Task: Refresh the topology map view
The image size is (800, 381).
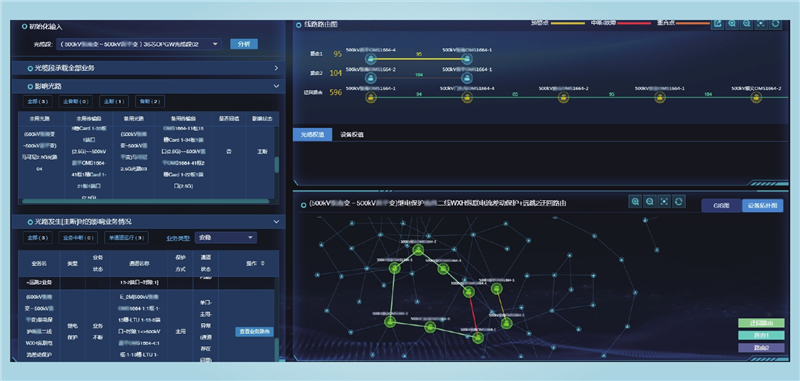Action: point(678,201)
